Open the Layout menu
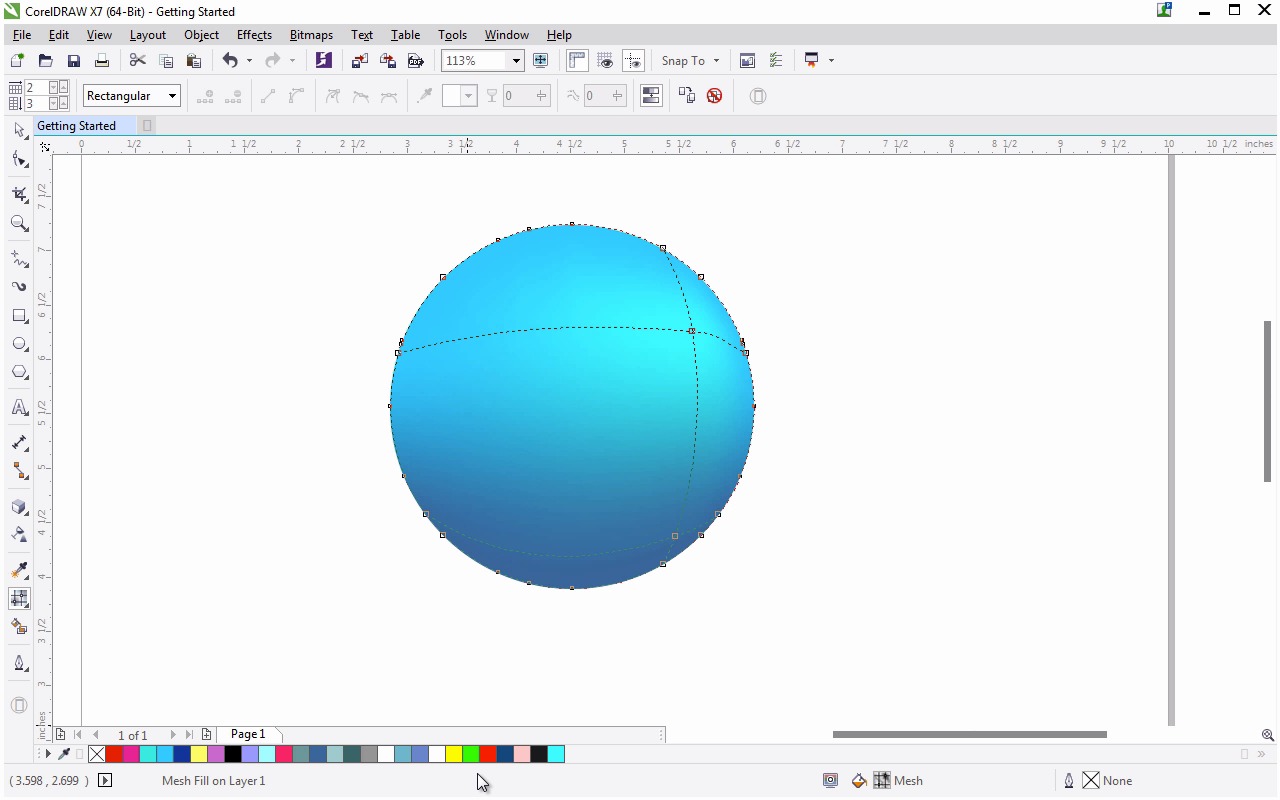 coord(148,35)
